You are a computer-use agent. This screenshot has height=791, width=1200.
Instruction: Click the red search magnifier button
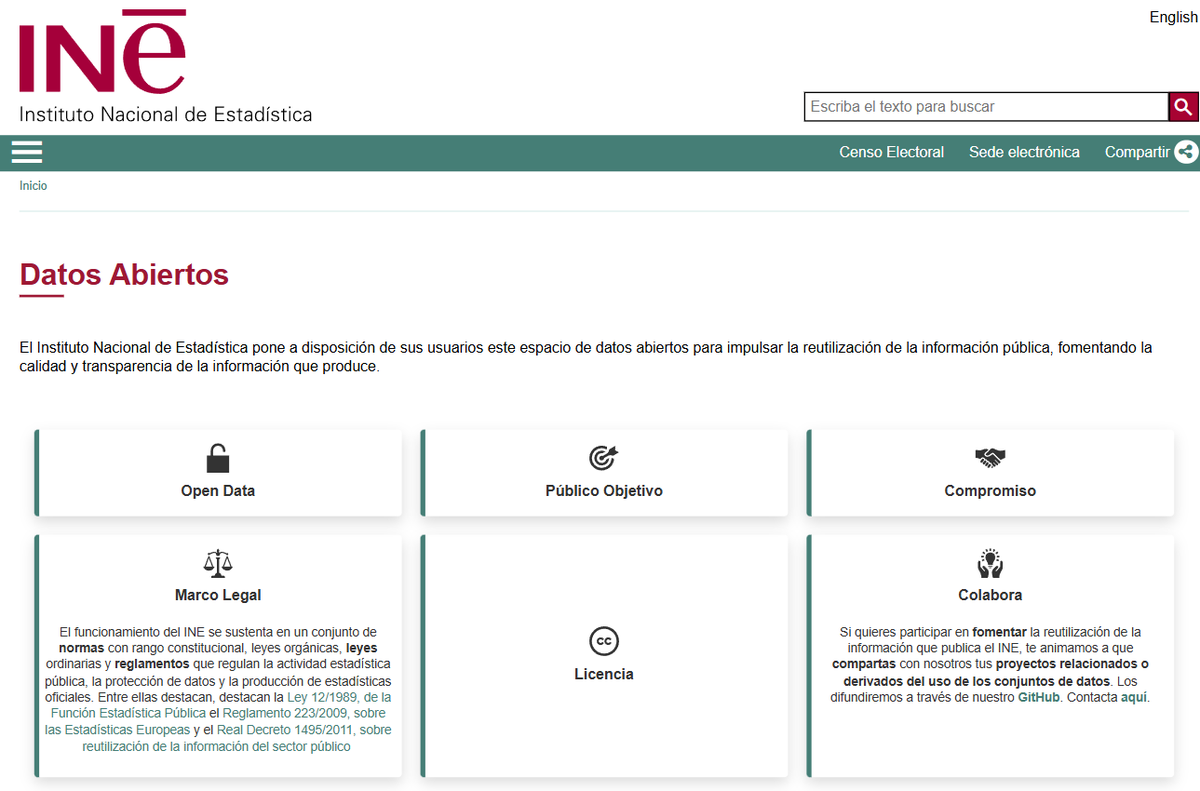click(1183, 107)
